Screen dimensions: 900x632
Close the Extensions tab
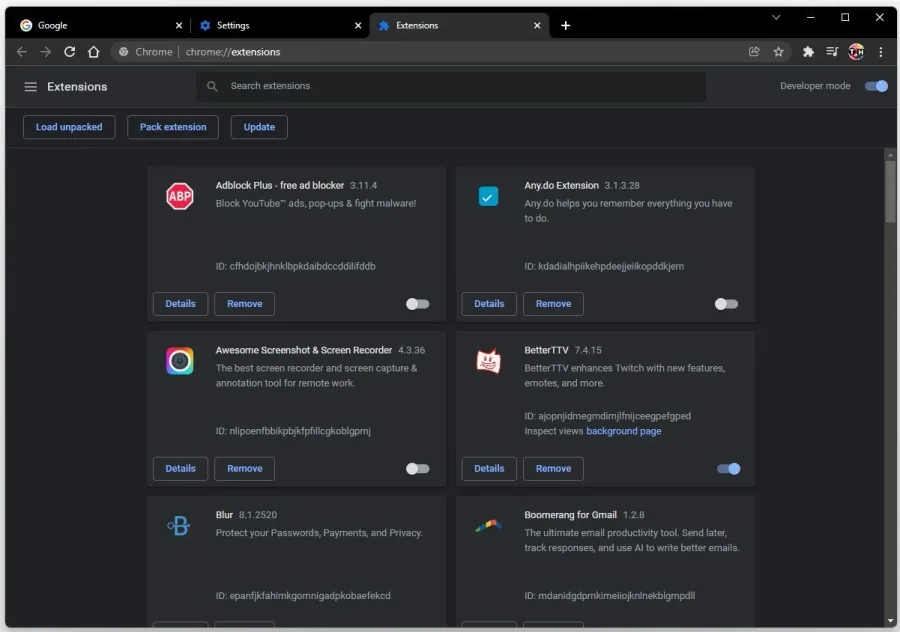[537, 25]
